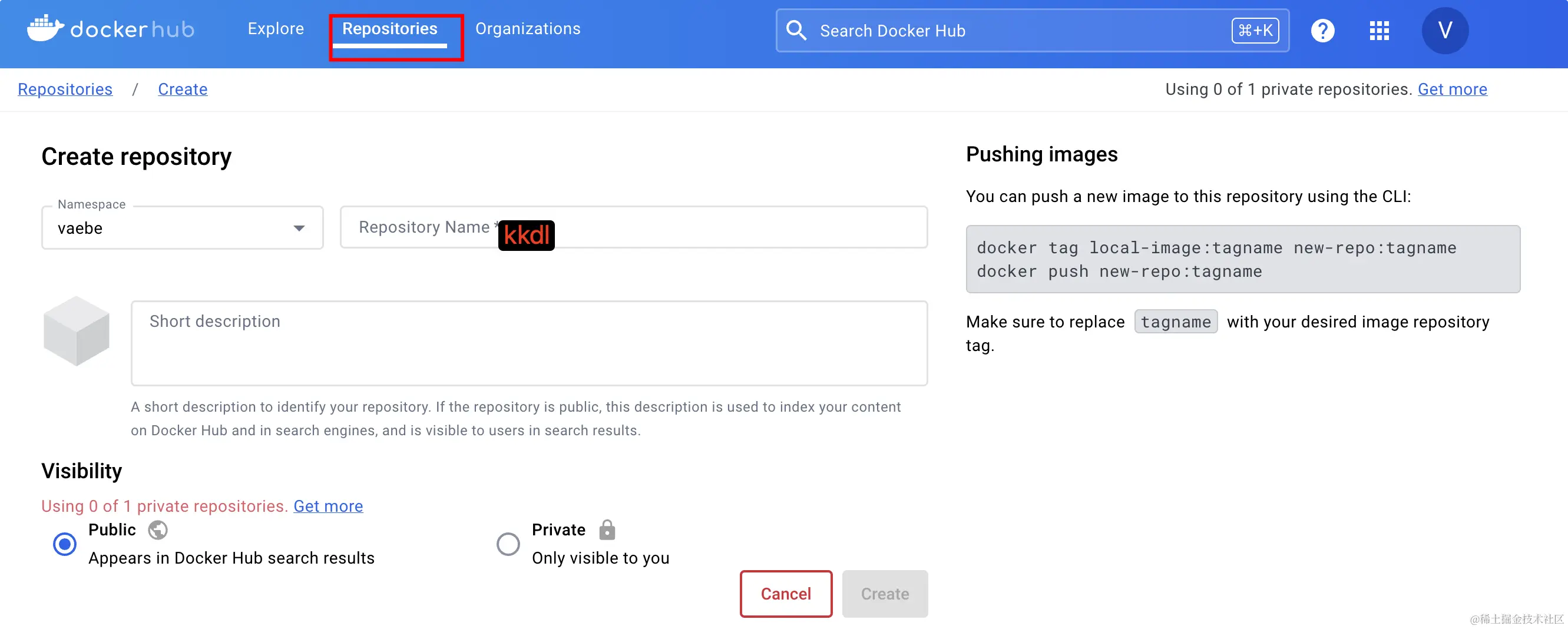1568x629 pixels.
Task: Click the 'docker push new-repo:tagname' line
Action: 1119,272
